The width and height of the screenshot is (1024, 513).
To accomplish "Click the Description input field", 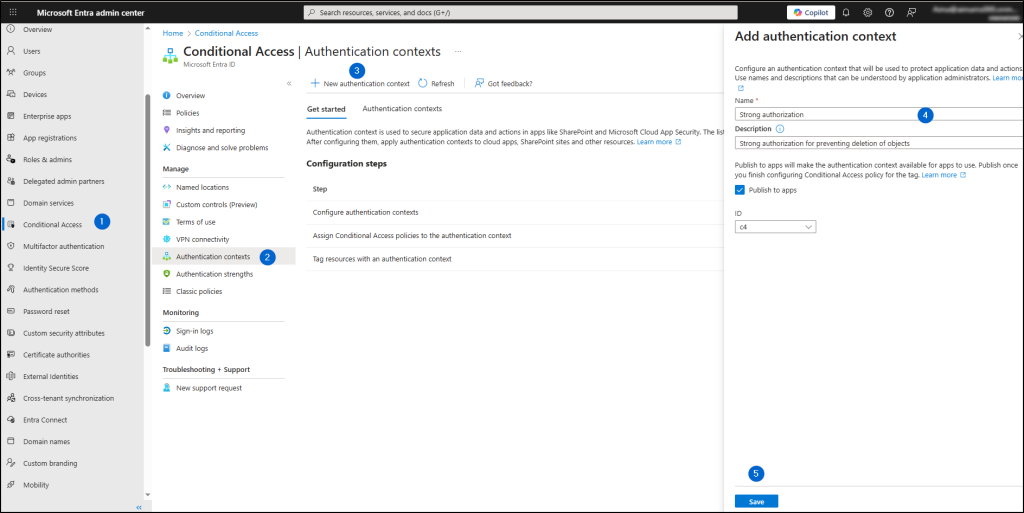I will tap(879, 143).
